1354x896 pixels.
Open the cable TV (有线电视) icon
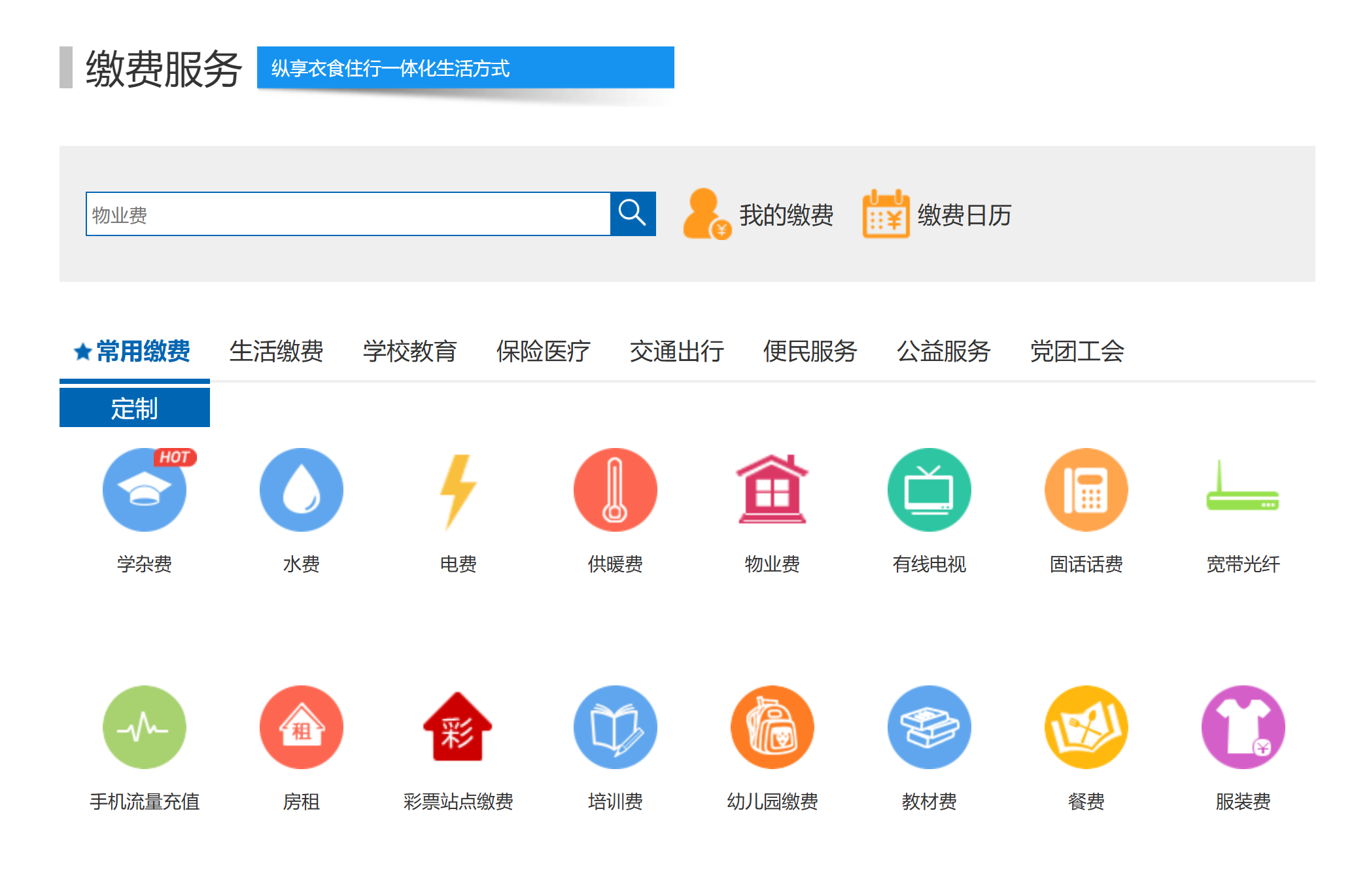pos(929,490)
